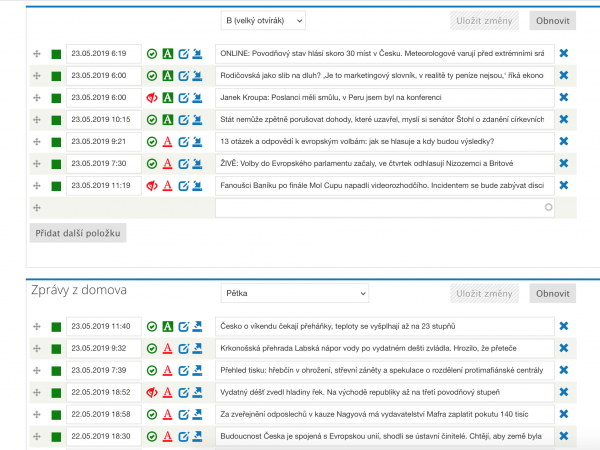
Task: Toggle published check on 13 otázek row
Action: [152, 142]
